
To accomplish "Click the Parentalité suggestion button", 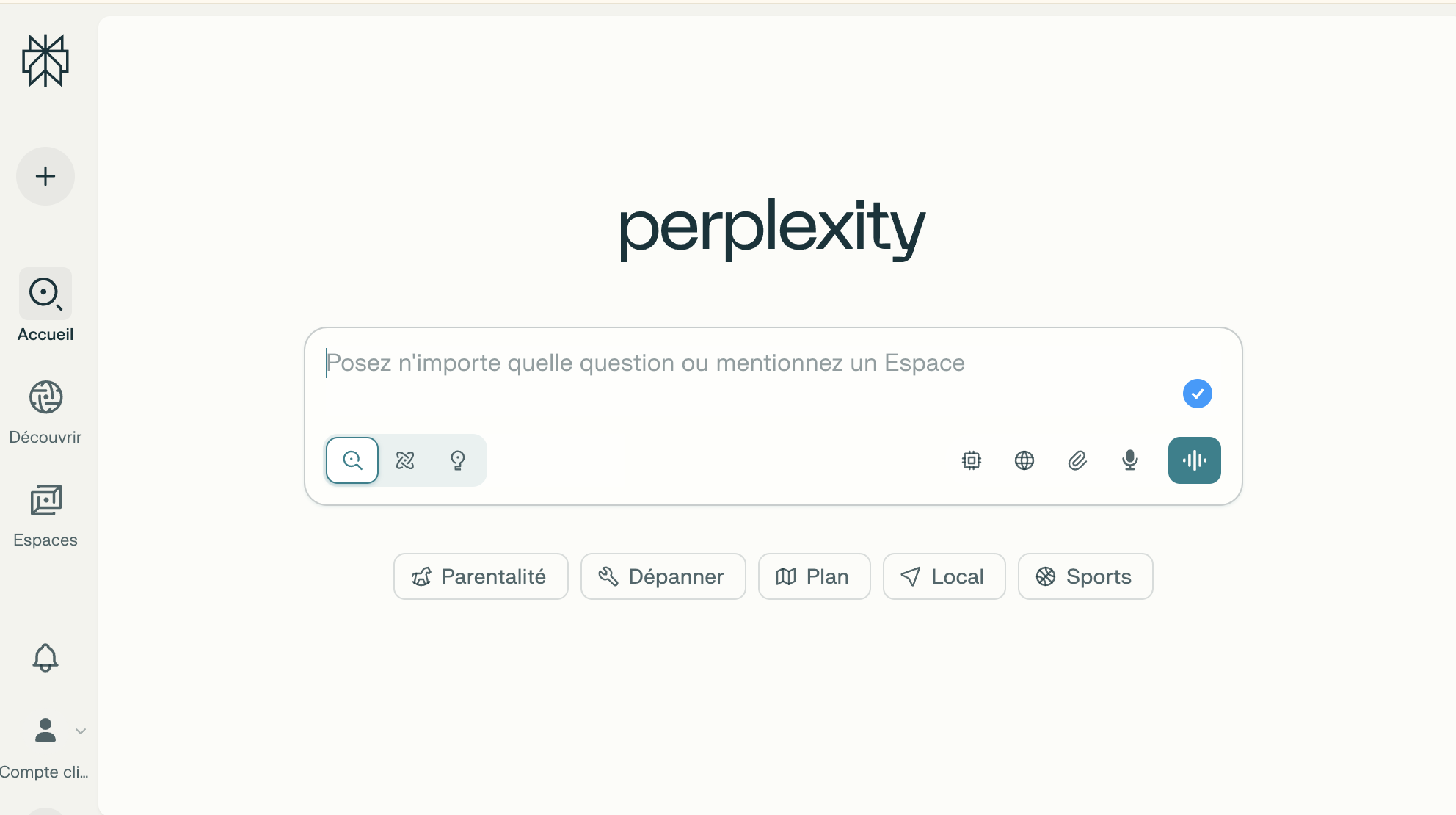I will click(x=481, y=576).
